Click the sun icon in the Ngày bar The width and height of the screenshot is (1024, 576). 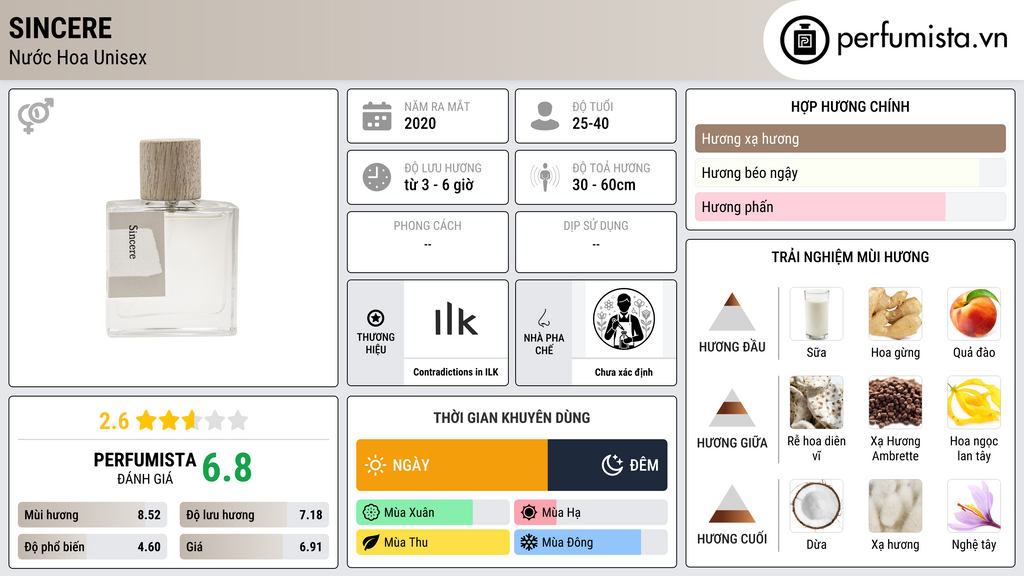(375, 465)
